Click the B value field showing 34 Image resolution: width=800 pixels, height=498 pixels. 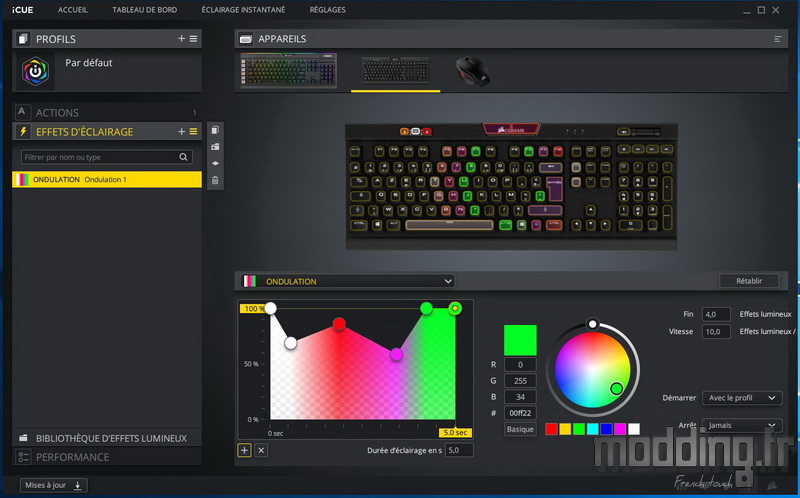(520, 397)
